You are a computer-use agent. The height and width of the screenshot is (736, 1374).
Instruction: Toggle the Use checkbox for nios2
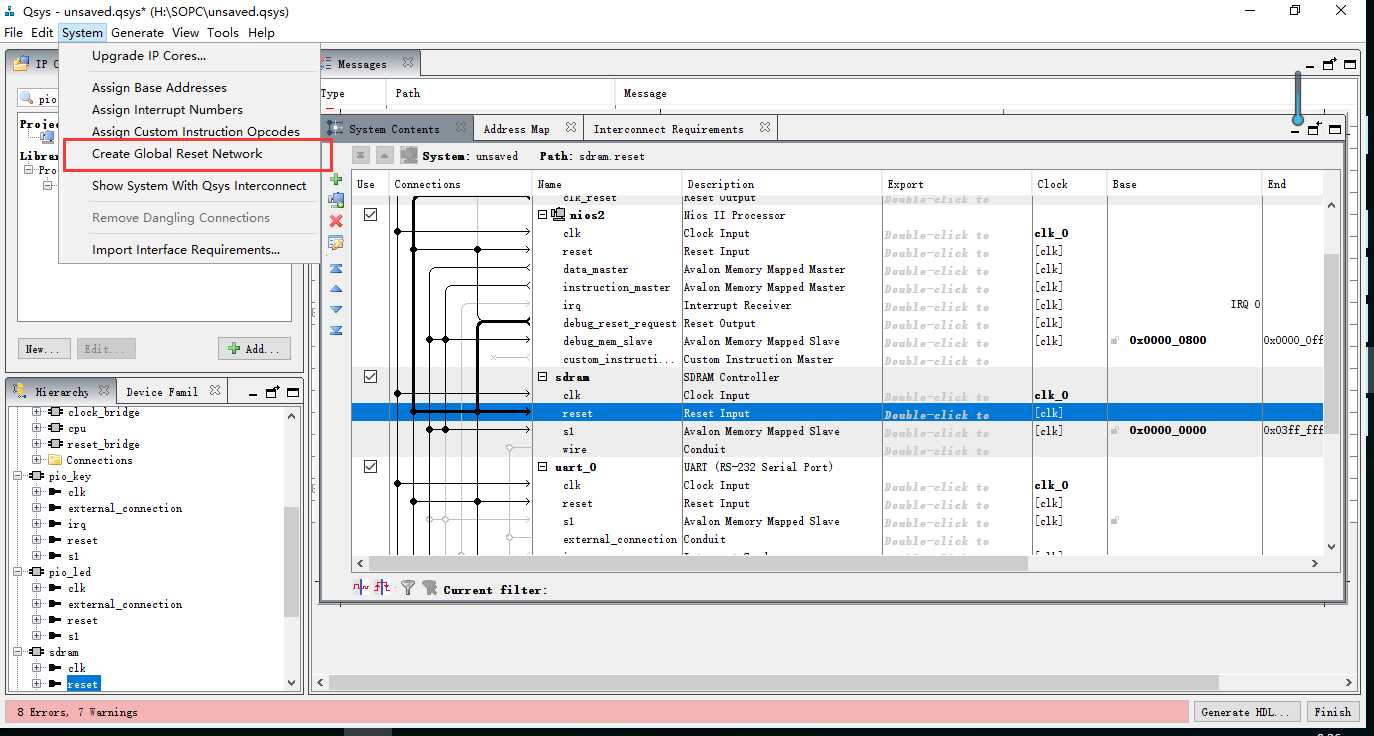click(370, 215)
